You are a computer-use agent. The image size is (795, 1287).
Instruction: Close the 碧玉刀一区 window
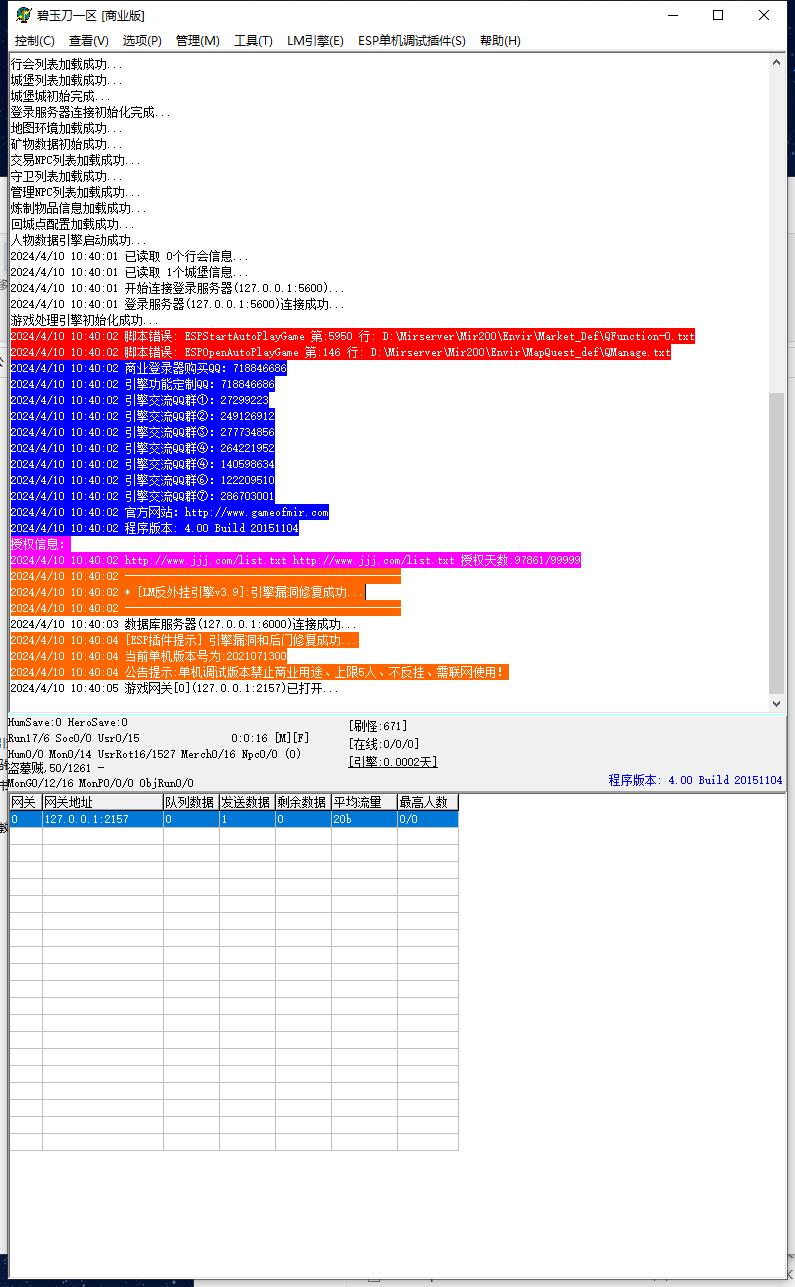pos(765,16)
